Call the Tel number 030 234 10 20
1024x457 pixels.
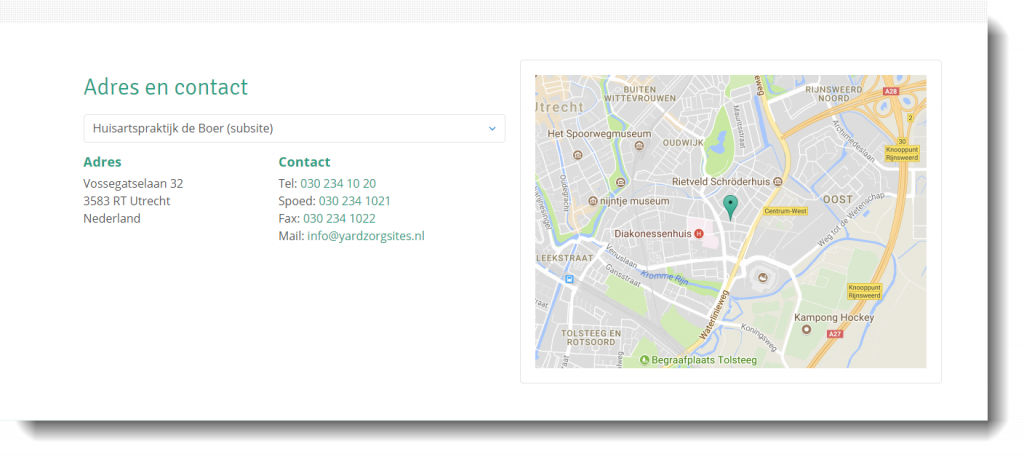(338, 183)
